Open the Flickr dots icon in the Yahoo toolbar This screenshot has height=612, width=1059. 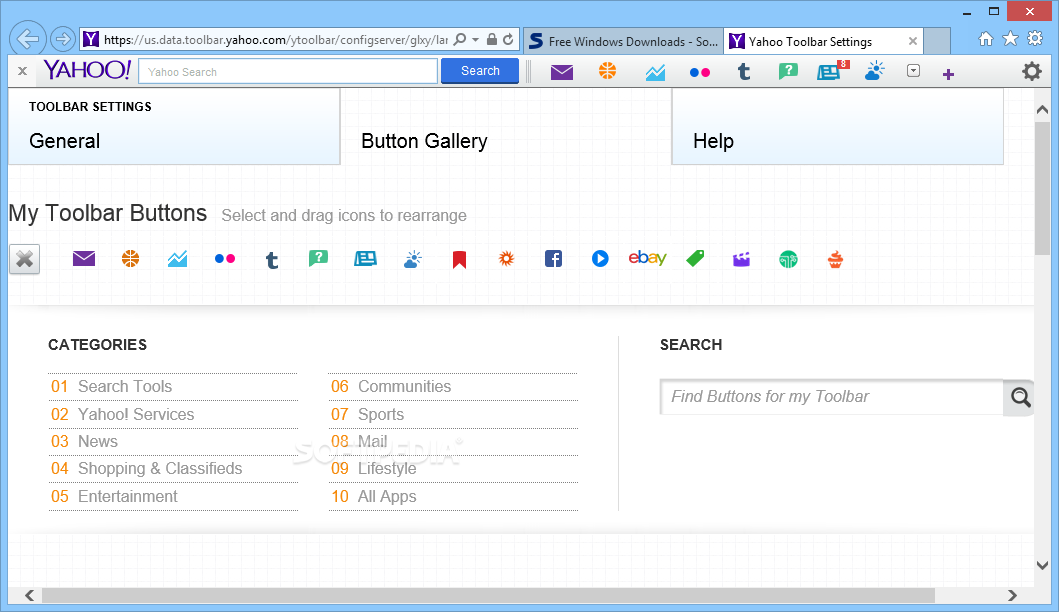click(x=700, y=72)
